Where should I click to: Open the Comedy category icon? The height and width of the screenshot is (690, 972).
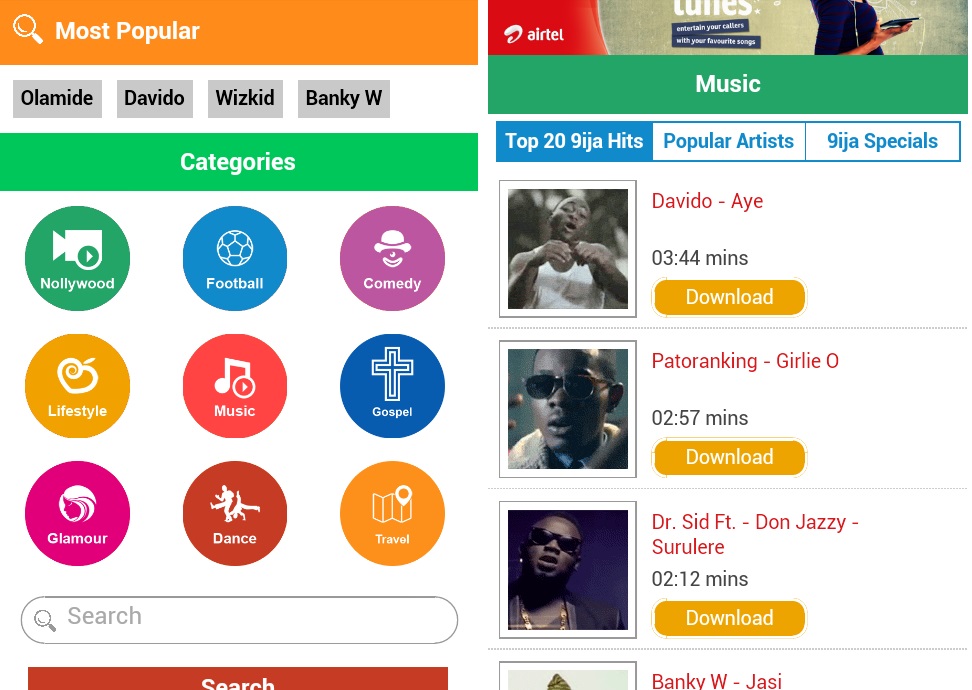(392, 258)
